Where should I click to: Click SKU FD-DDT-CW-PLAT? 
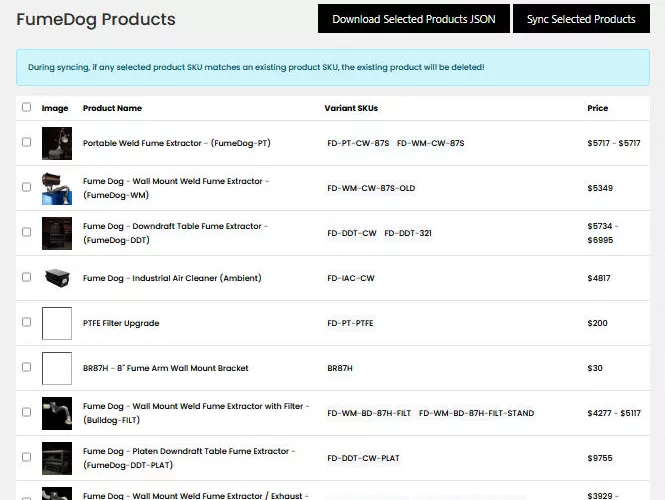coord(363,458)
